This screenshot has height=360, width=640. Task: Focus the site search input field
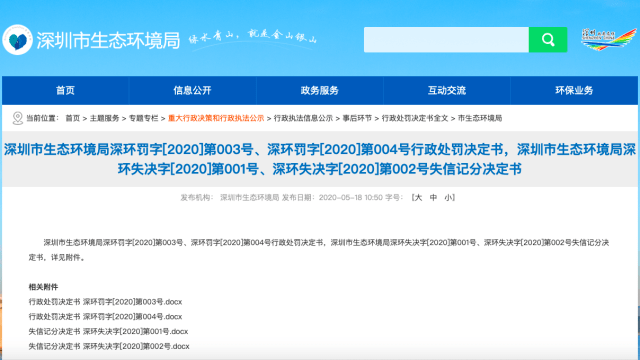tap(447, 40)
